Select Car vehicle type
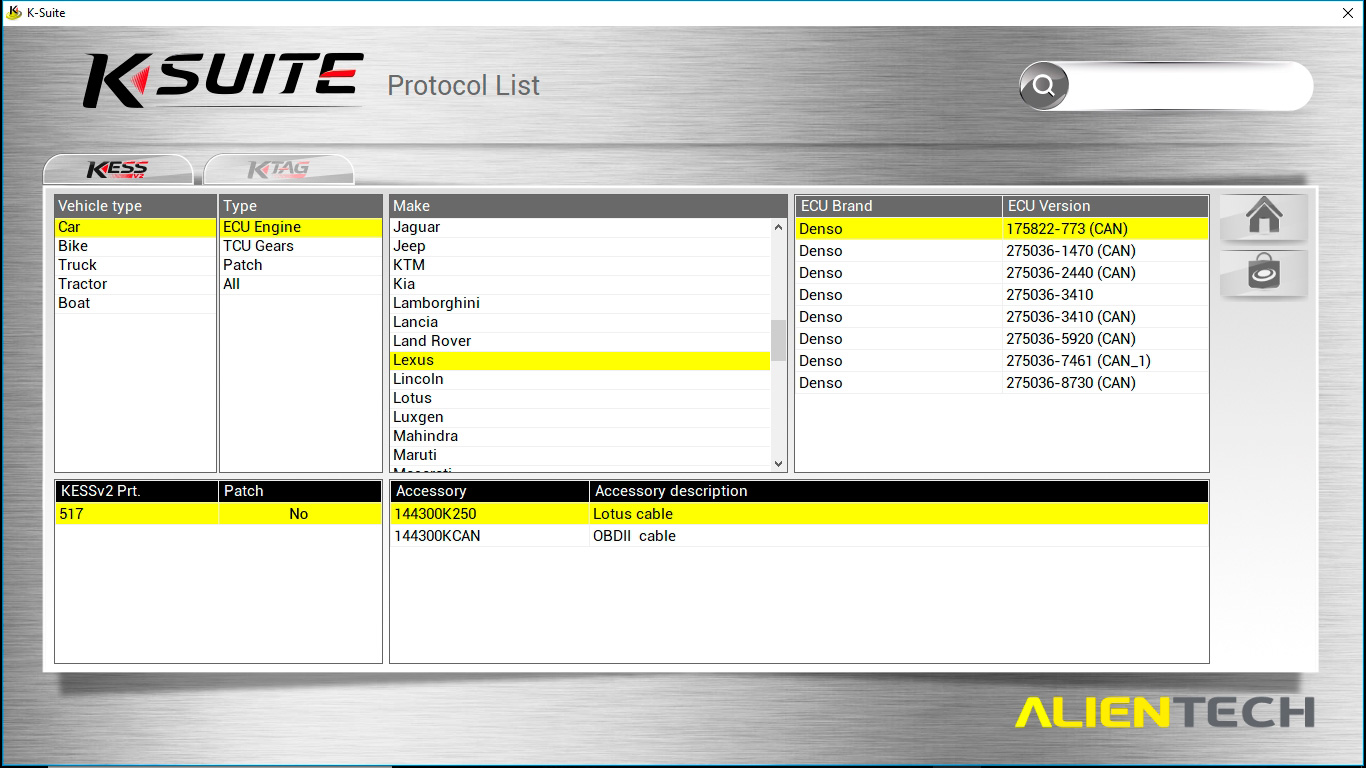The height and width of the screenshot is (768, 1366). (x=135, y=227)
